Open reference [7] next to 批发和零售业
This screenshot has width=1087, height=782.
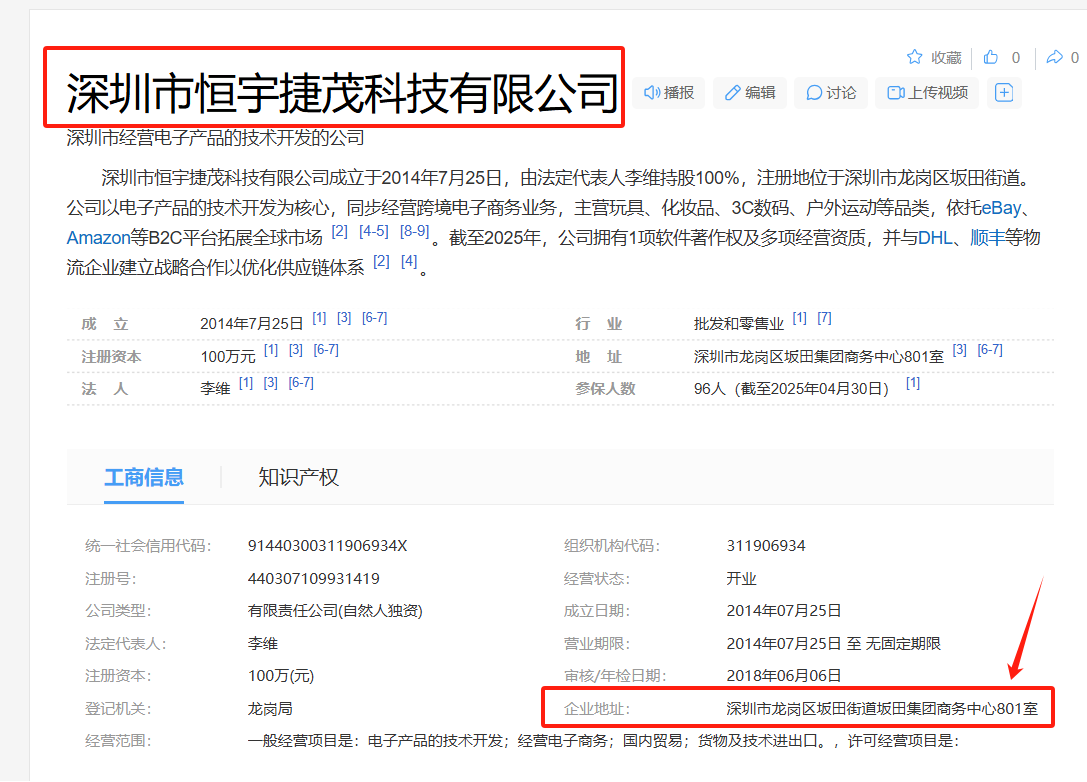click(x=824, y=318)
